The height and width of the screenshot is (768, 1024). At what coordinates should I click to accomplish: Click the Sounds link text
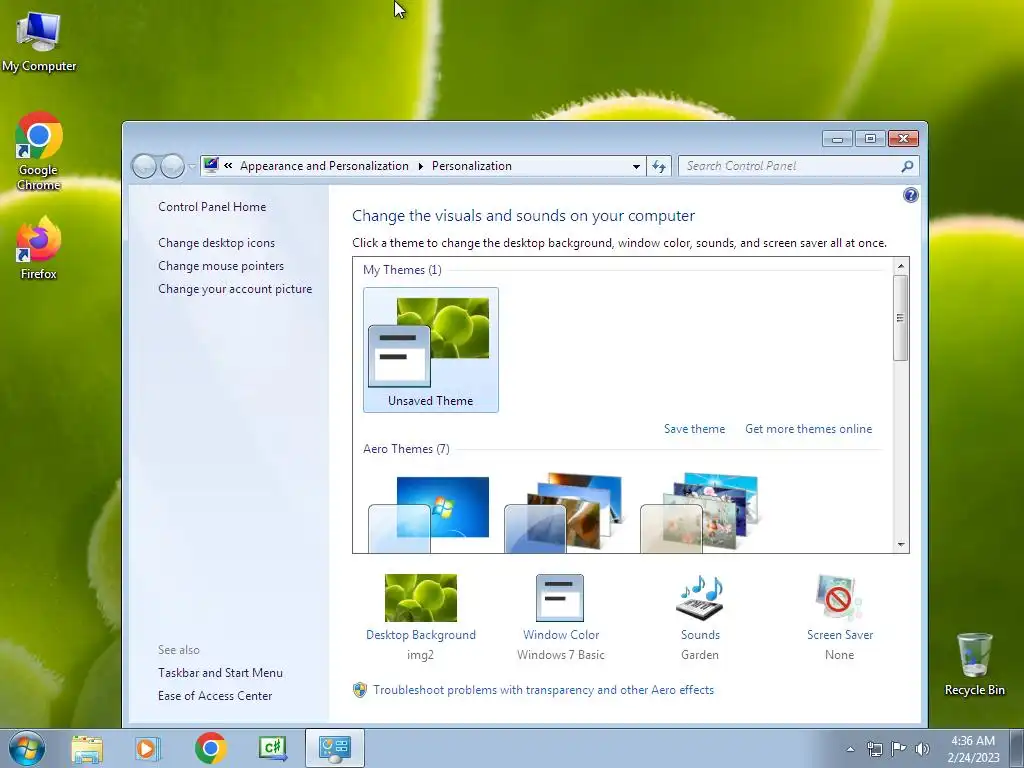700,635
